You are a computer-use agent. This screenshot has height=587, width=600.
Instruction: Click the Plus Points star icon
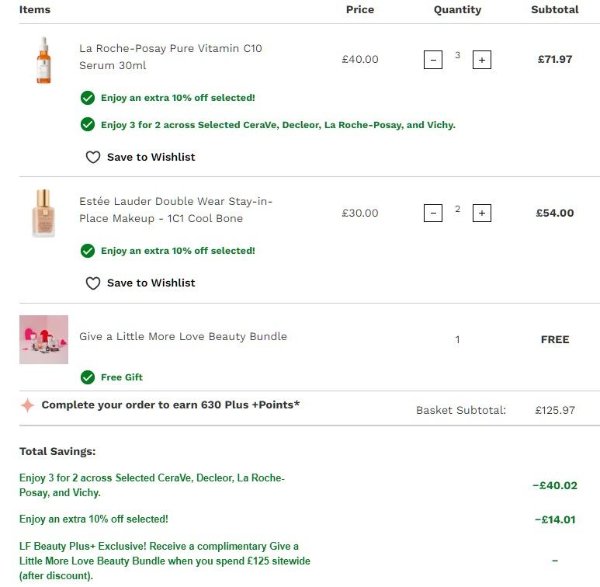[27, 405]
